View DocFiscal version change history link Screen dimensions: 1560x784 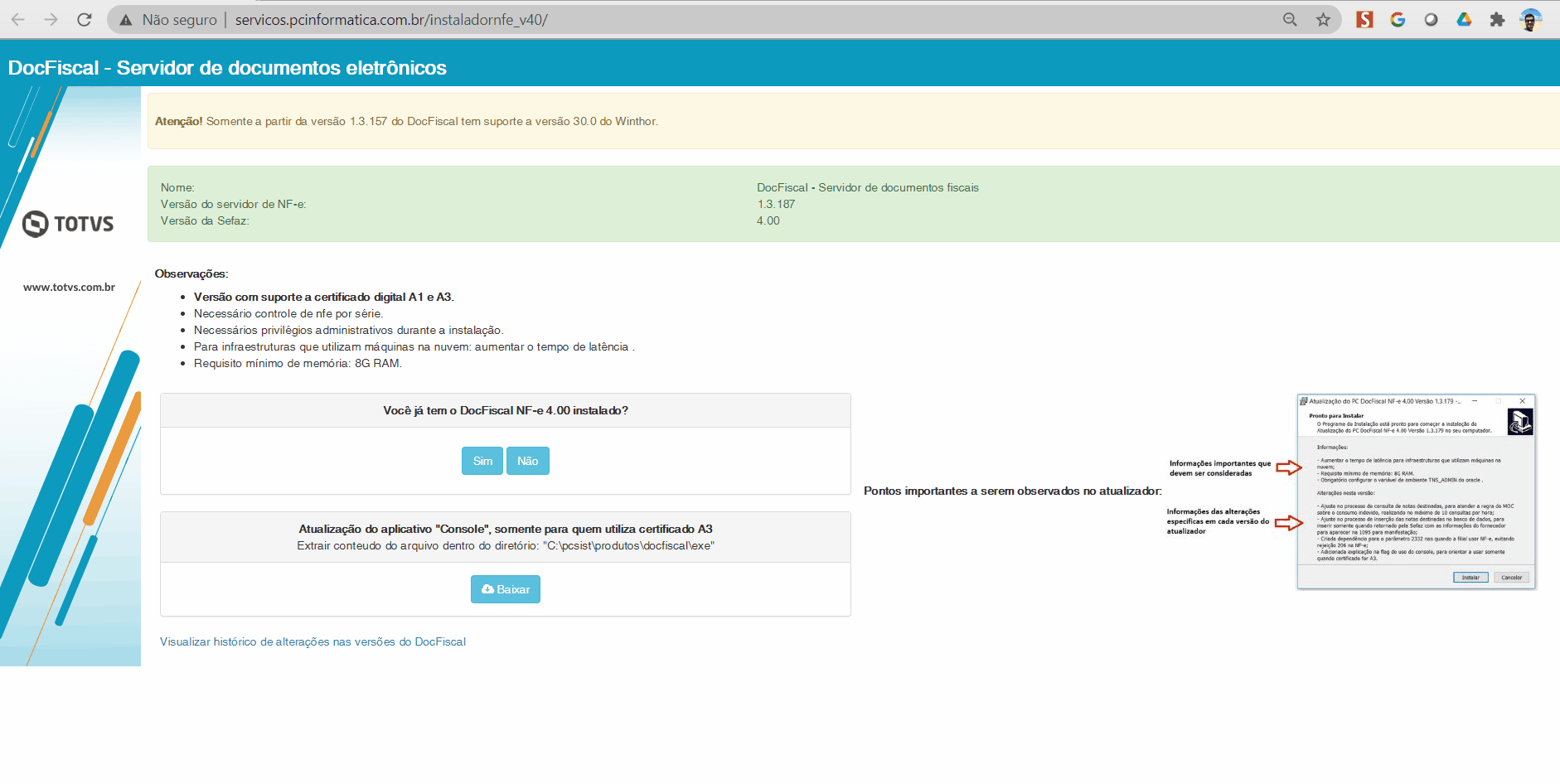coord(312,641)
